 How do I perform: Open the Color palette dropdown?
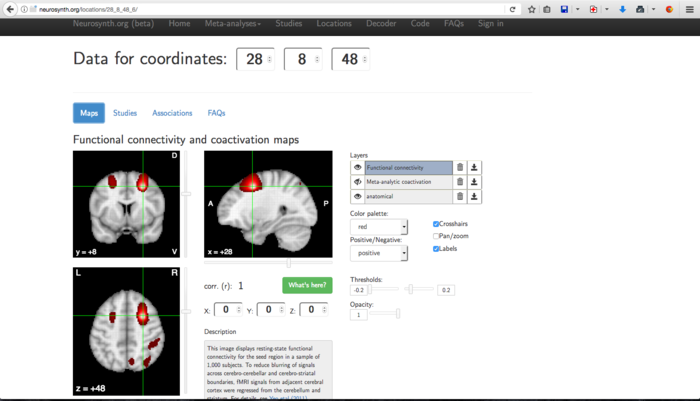coord(378,227)
